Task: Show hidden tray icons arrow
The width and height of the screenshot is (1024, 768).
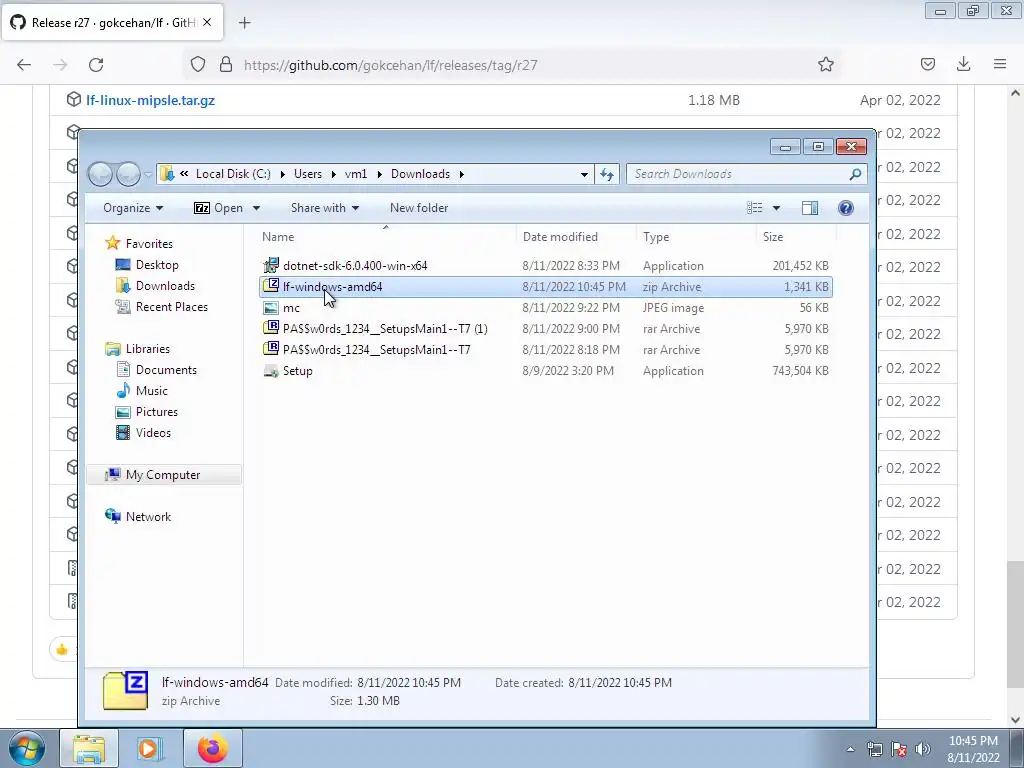Action: click(x=850, y=749)
